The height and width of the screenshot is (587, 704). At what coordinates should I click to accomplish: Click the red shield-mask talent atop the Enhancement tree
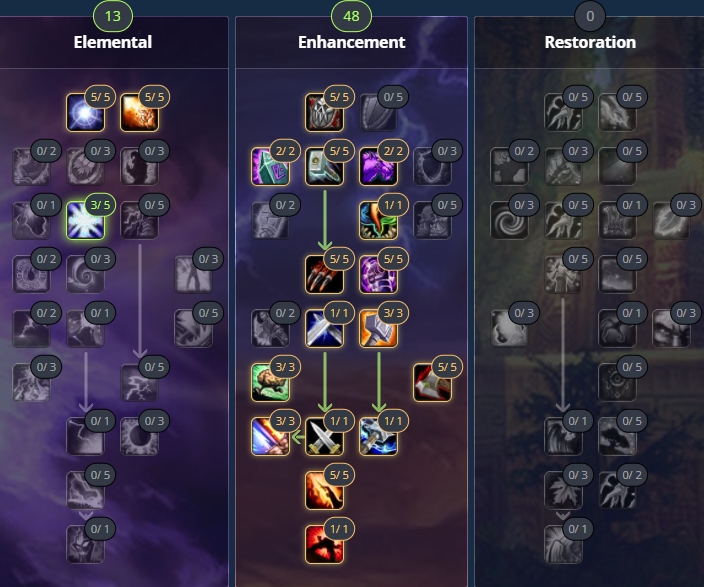[324, 112]
